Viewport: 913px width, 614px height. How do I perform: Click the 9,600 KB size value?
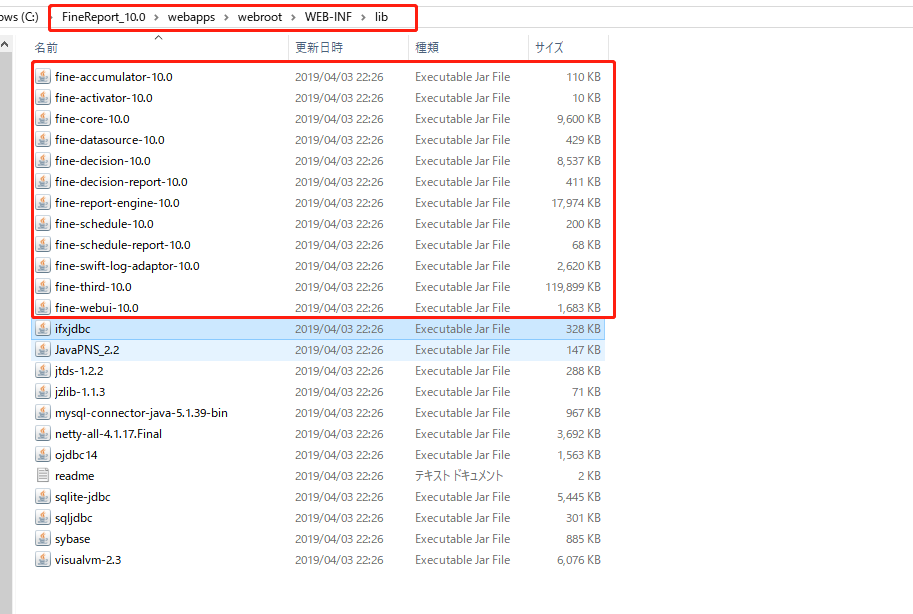click(x=579, y=119)
